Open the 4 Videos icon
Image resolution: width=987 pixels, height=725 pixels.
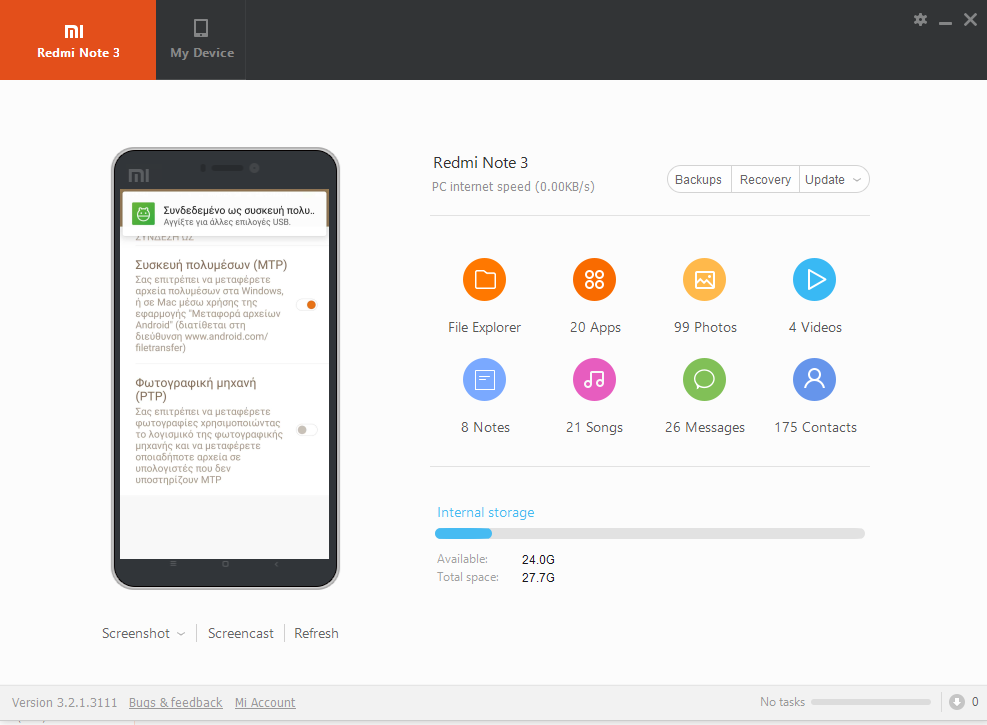click(x=815, y=279)
